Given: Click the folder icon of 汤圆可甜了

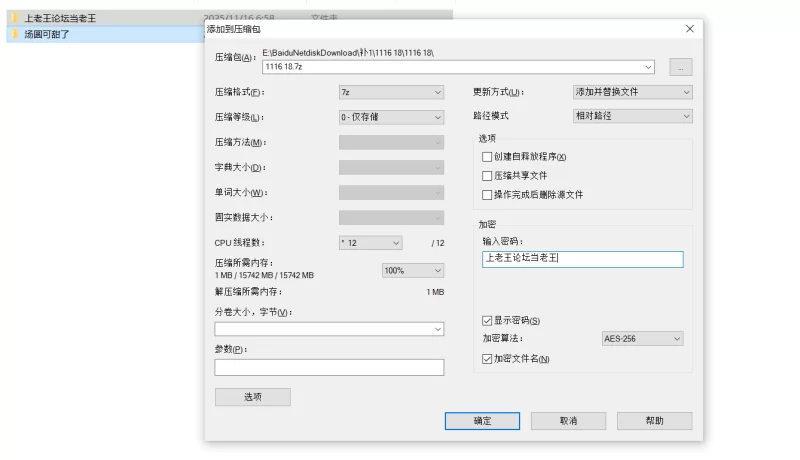Looking at the screenshot, I should (x=15, y=34).
